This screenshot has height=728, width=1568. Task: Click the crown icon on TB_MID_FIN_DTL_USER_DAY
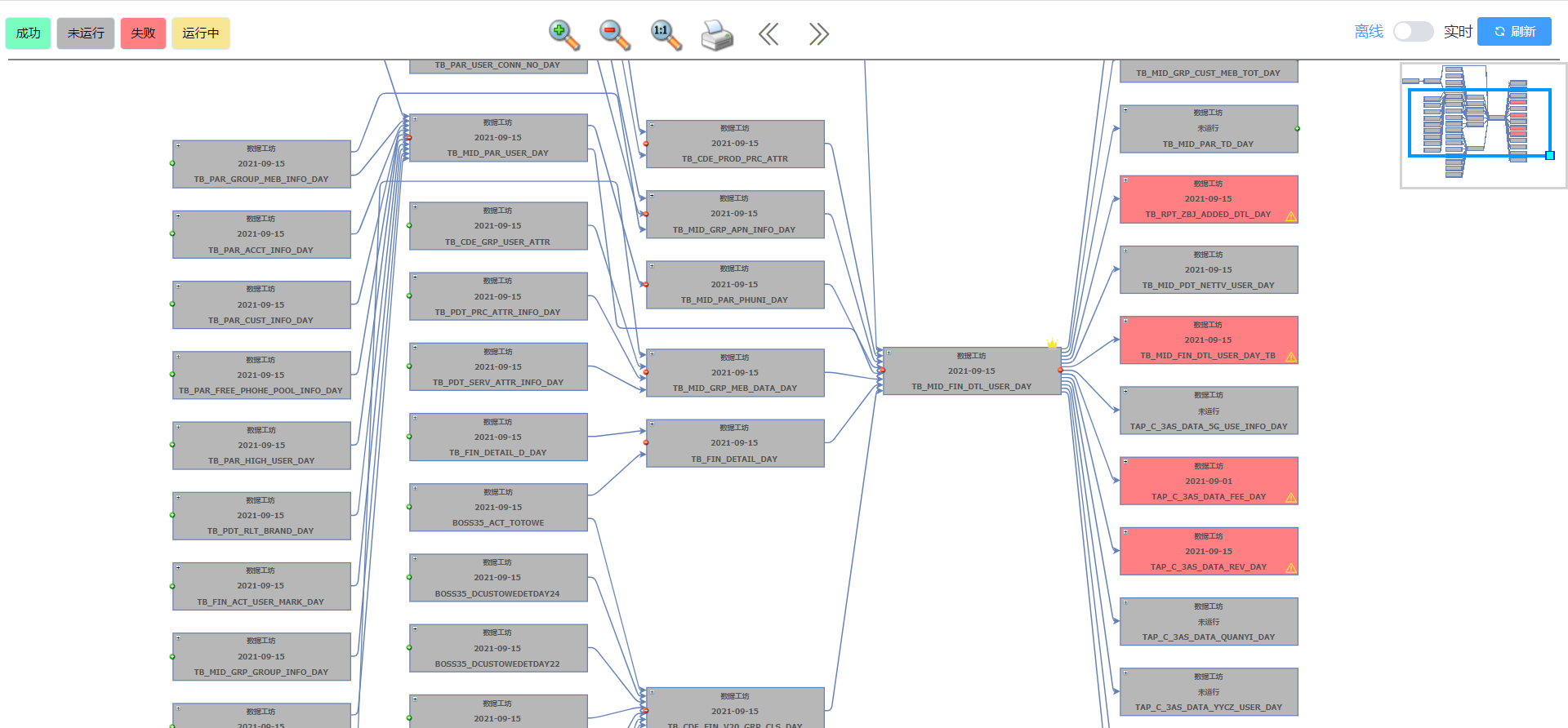pos(1052,343)
